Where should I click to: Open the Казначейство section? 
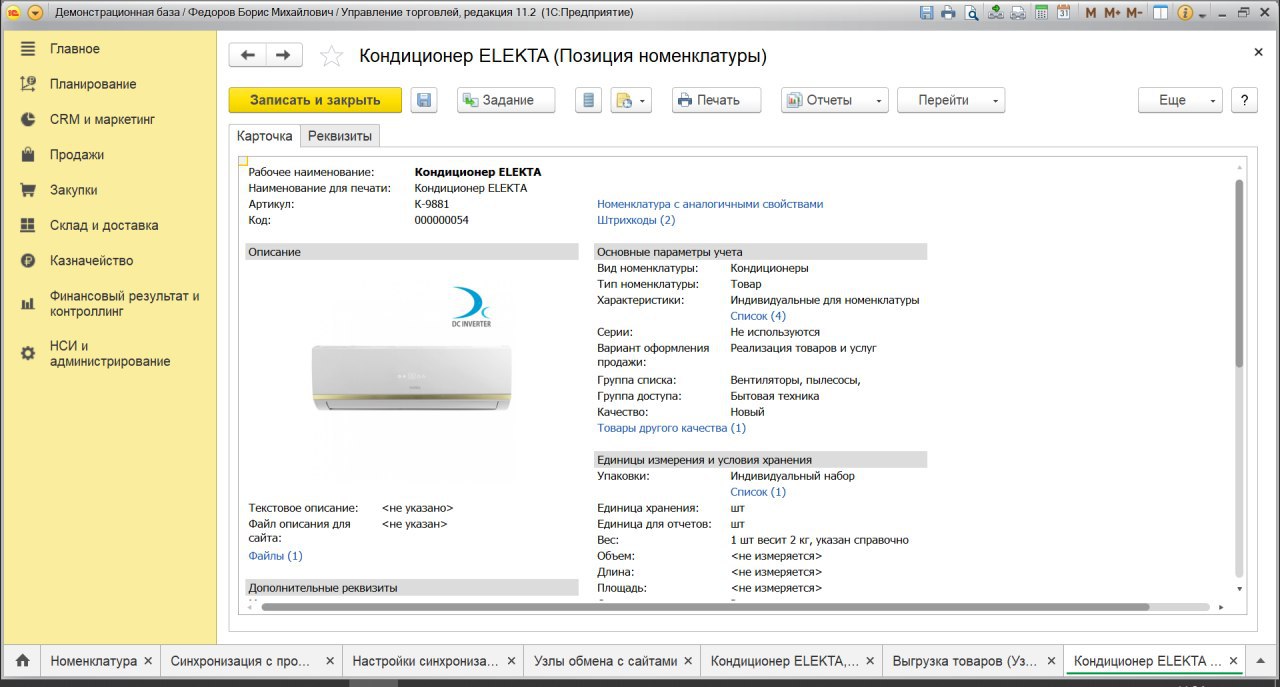click(x=92, y=260)
